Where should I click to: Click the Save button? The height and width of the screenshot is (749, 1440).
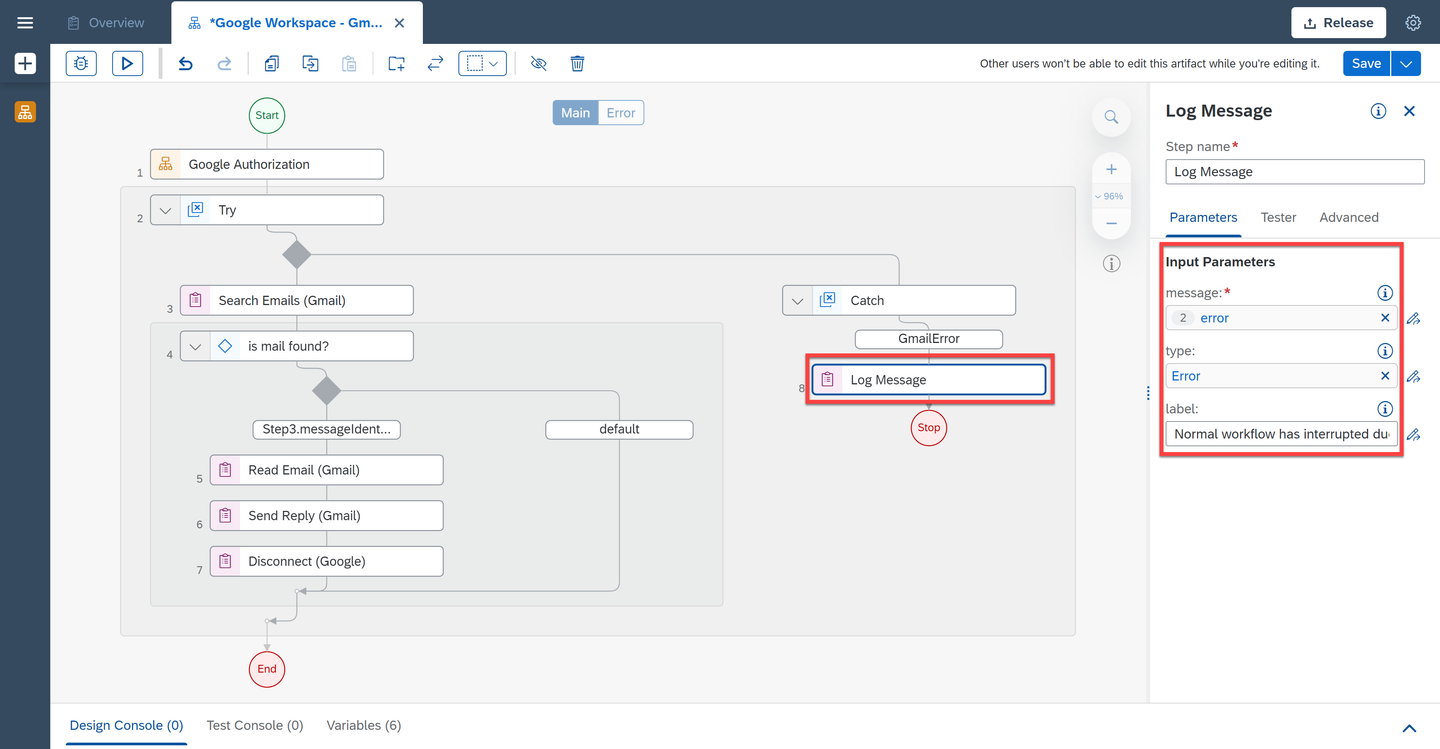1366,63
